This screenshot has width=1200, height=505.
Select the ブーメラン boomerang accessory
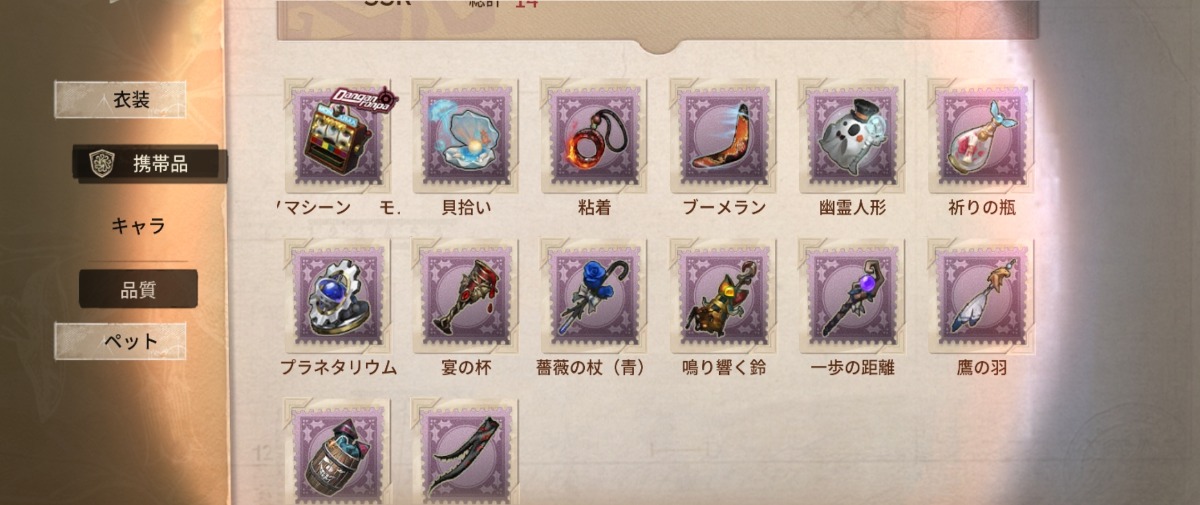click(723, 137)
